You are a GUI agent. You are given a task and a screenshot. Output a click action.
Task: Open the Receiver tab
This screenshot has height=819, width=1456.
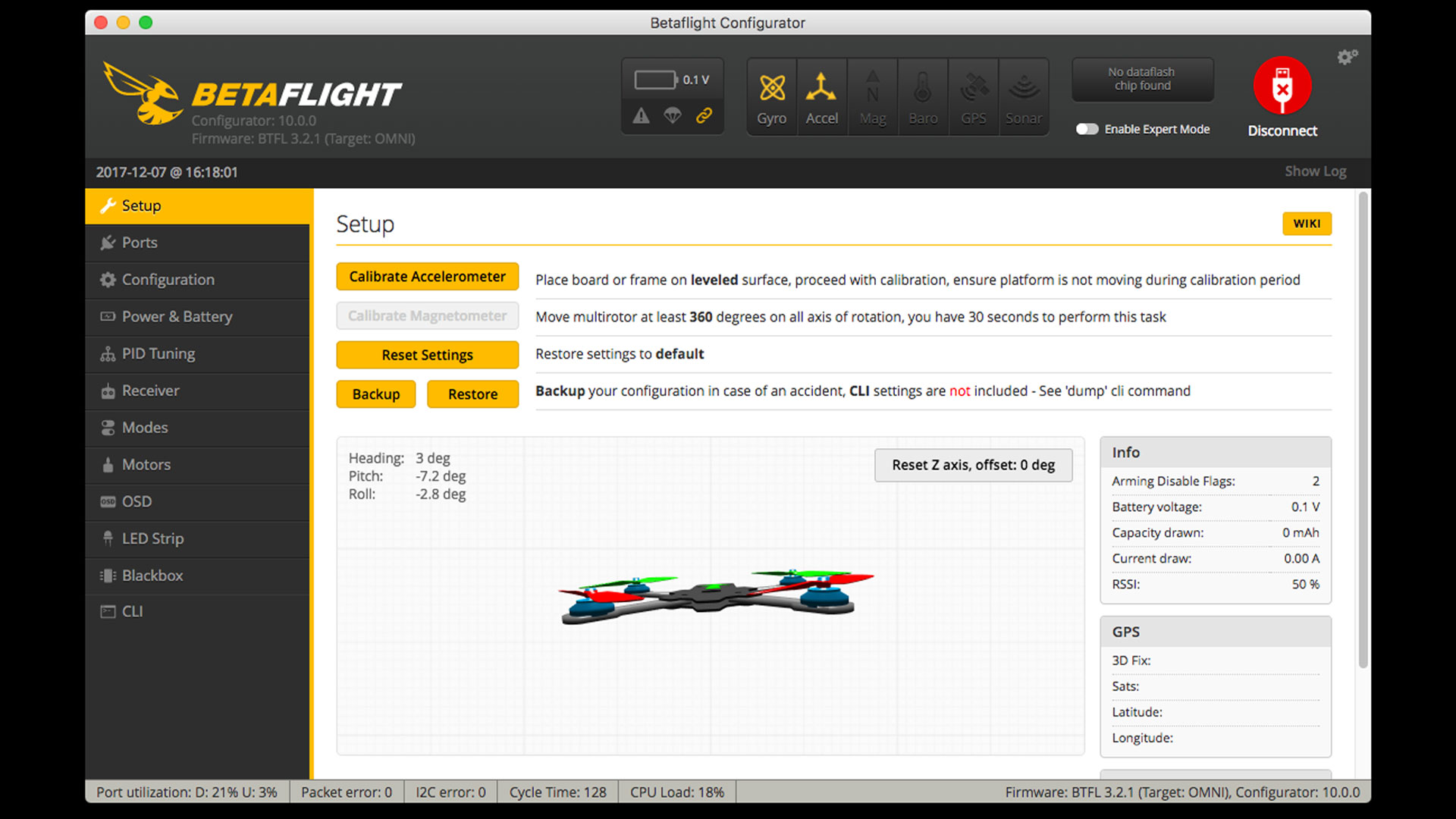197,391
